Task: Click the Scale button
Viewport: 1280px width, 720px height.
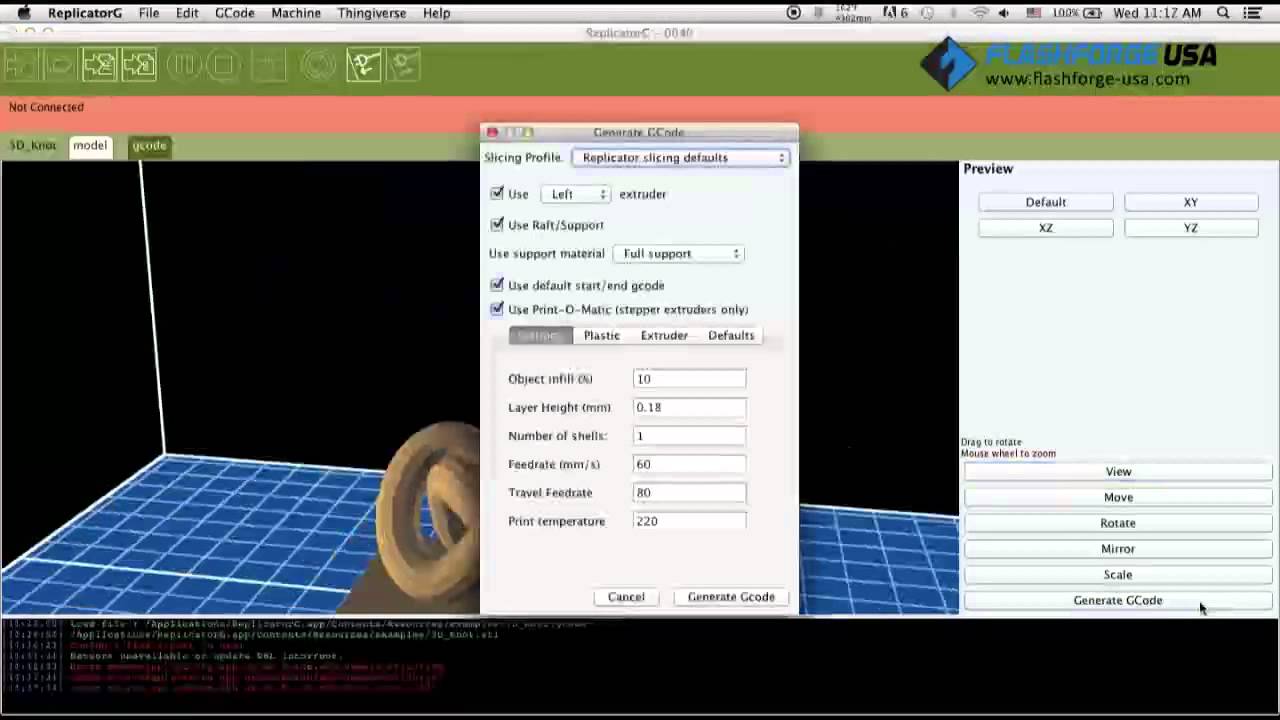Action: (1118, 575)
